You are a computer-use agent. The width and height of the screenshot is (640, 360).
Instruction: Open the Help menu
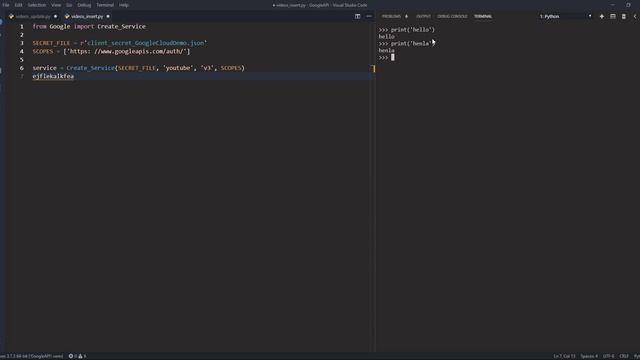point(124,5)
